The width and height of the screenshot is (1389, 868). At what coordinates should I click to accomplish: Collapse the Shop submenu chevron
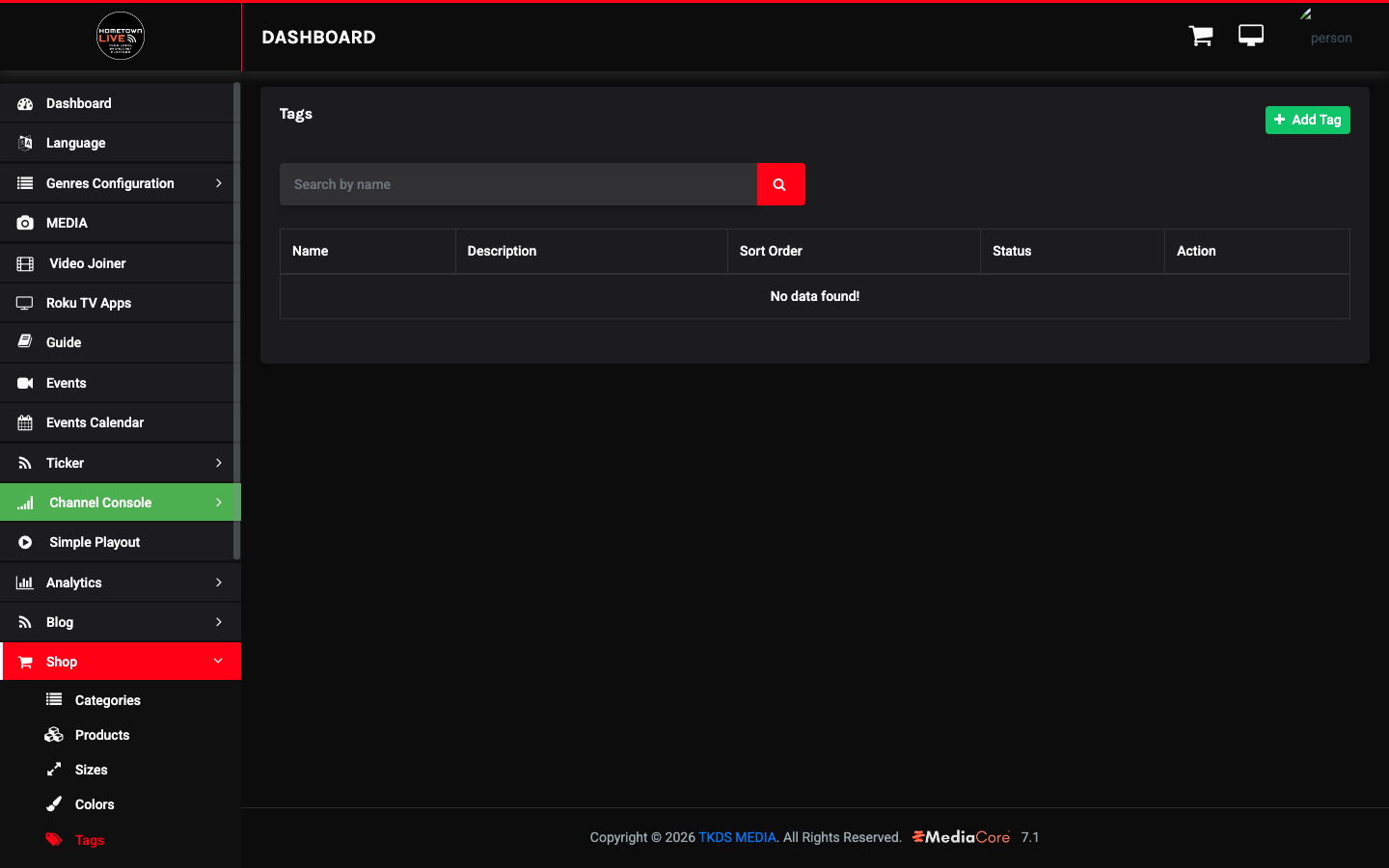(219, 661)
